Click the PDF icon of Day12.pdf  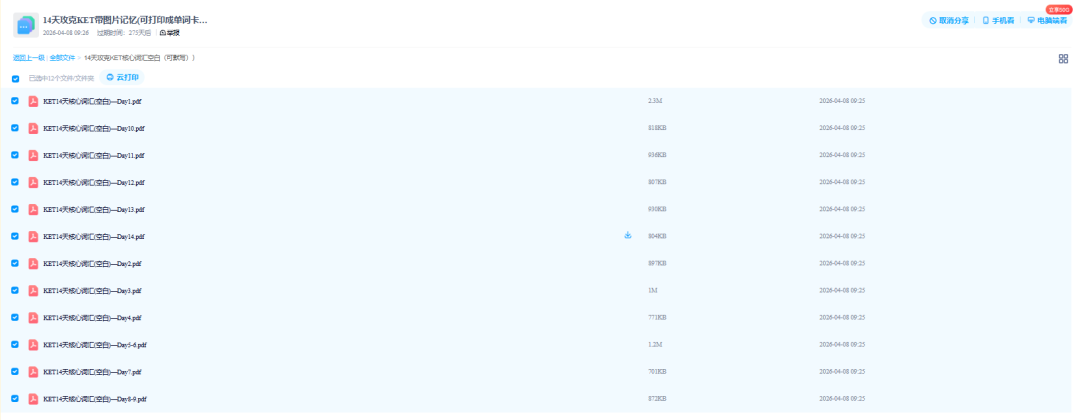click(x=33, y=182)
